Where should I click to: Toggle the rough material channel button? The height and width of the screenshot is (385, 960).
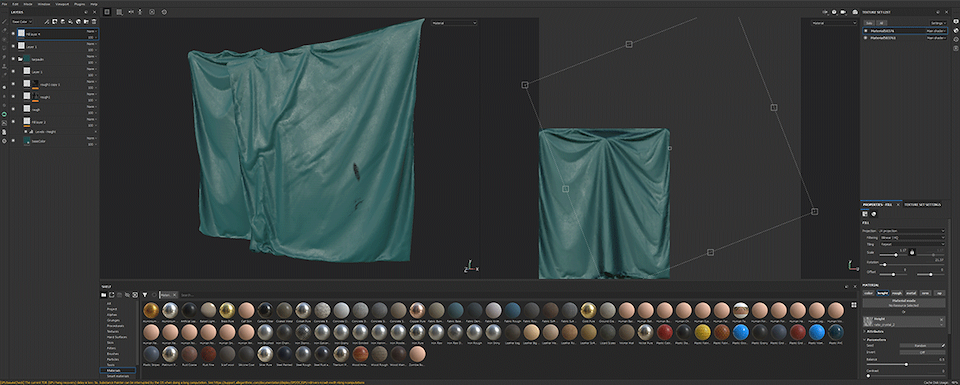click(897, 293)
